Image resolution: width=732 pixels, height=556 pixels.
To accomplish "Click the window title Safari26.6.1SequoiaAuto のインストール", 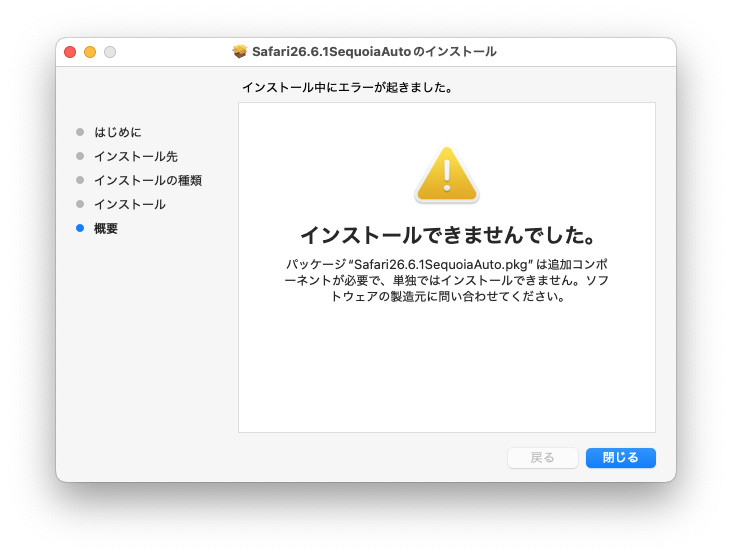I will (x=374, y=51).
